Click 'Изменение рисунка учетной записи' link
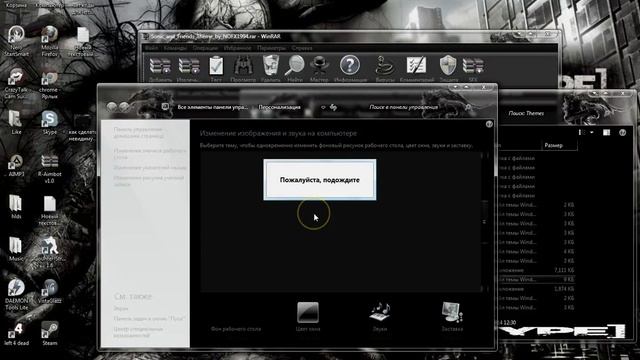 pos(149,181)
